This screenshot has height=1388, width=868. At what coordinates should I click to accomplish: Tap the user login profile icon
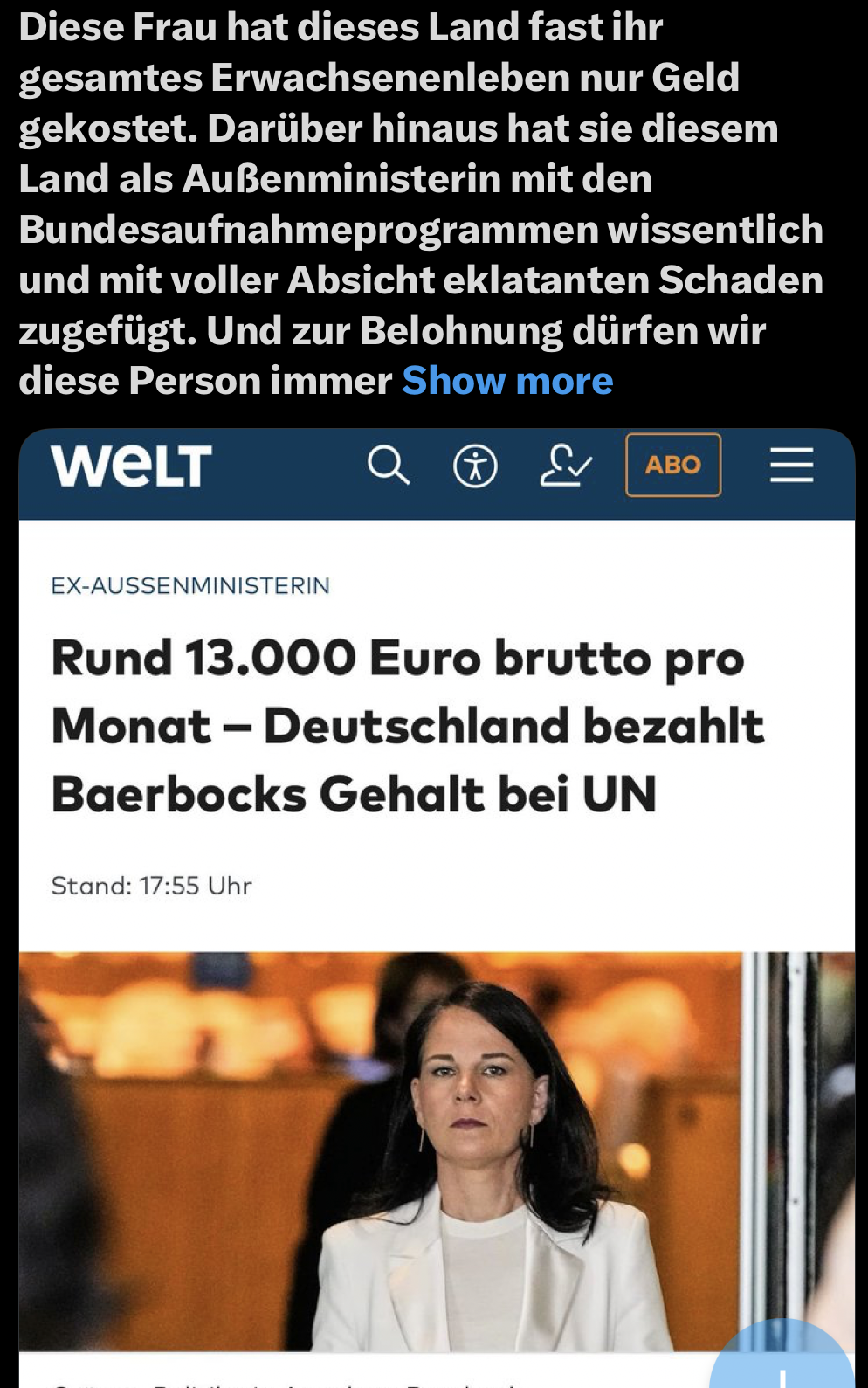pos(565,465)
